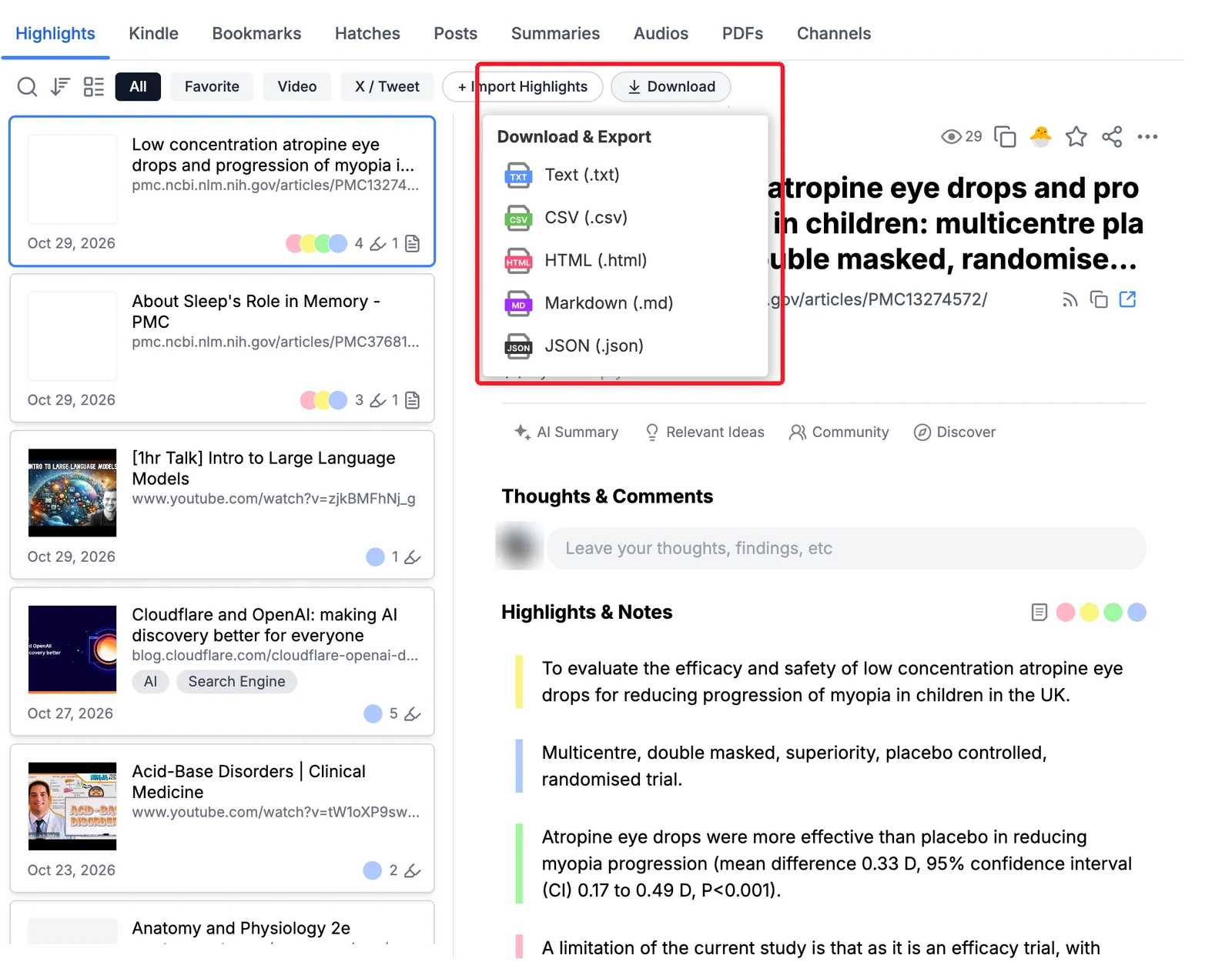Open the Download dropdown button
1232x962 pixels.
(671, 87)
